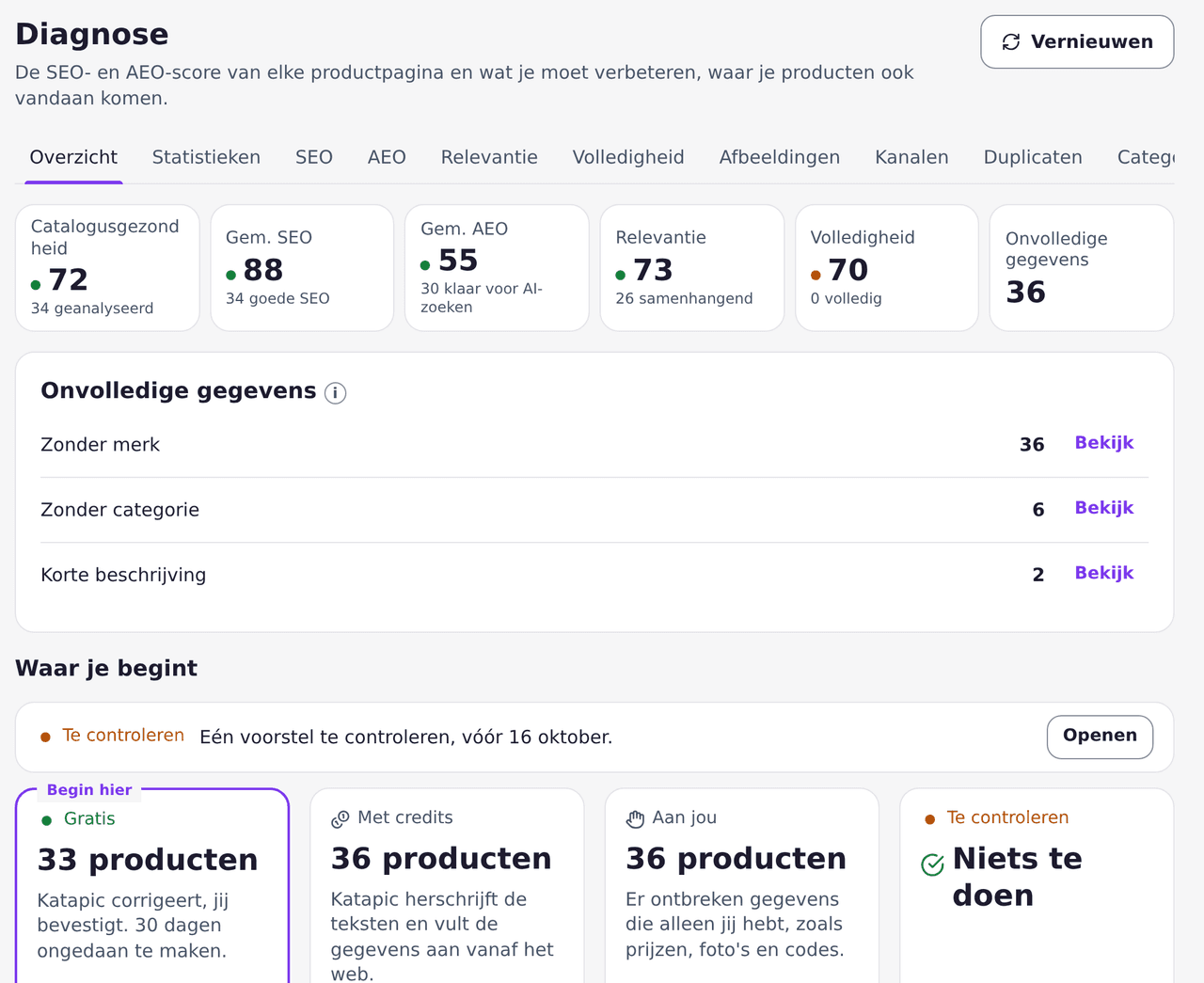Click the link icon next to Met credits
The height and width of the screenshot is (983, 1204).
341,819
